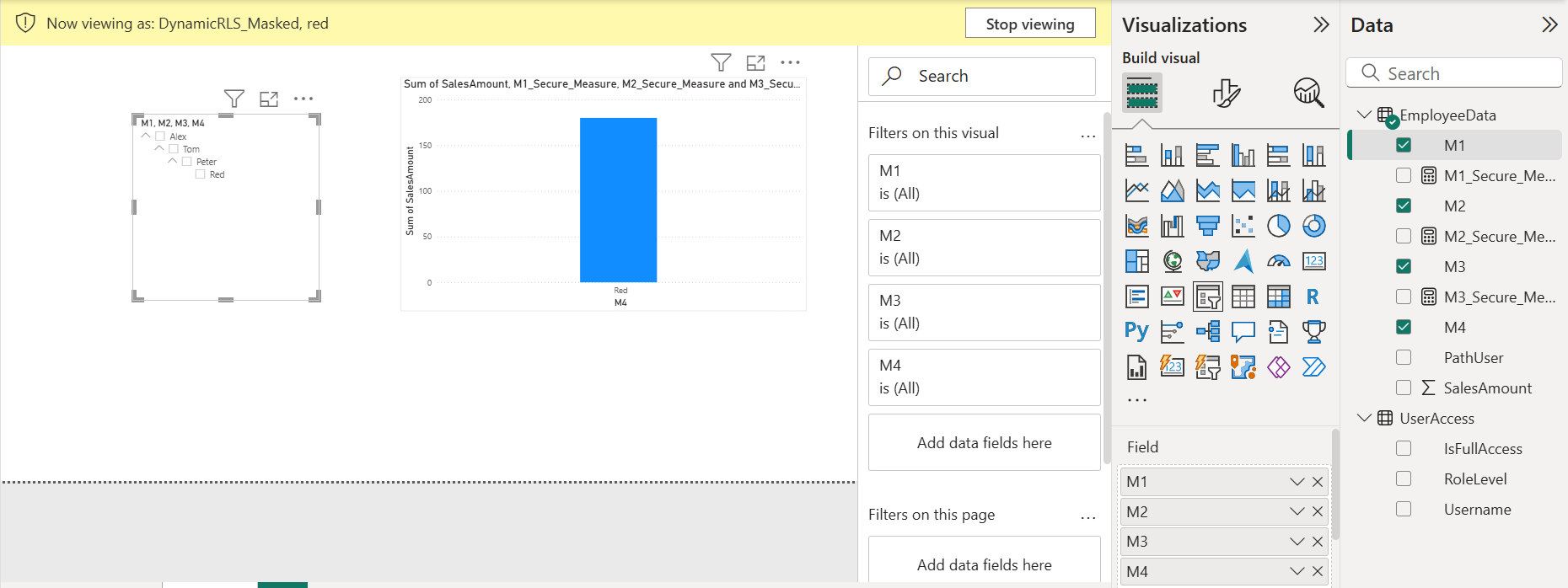Open the M3 field well dropdown

[1297, 542]
